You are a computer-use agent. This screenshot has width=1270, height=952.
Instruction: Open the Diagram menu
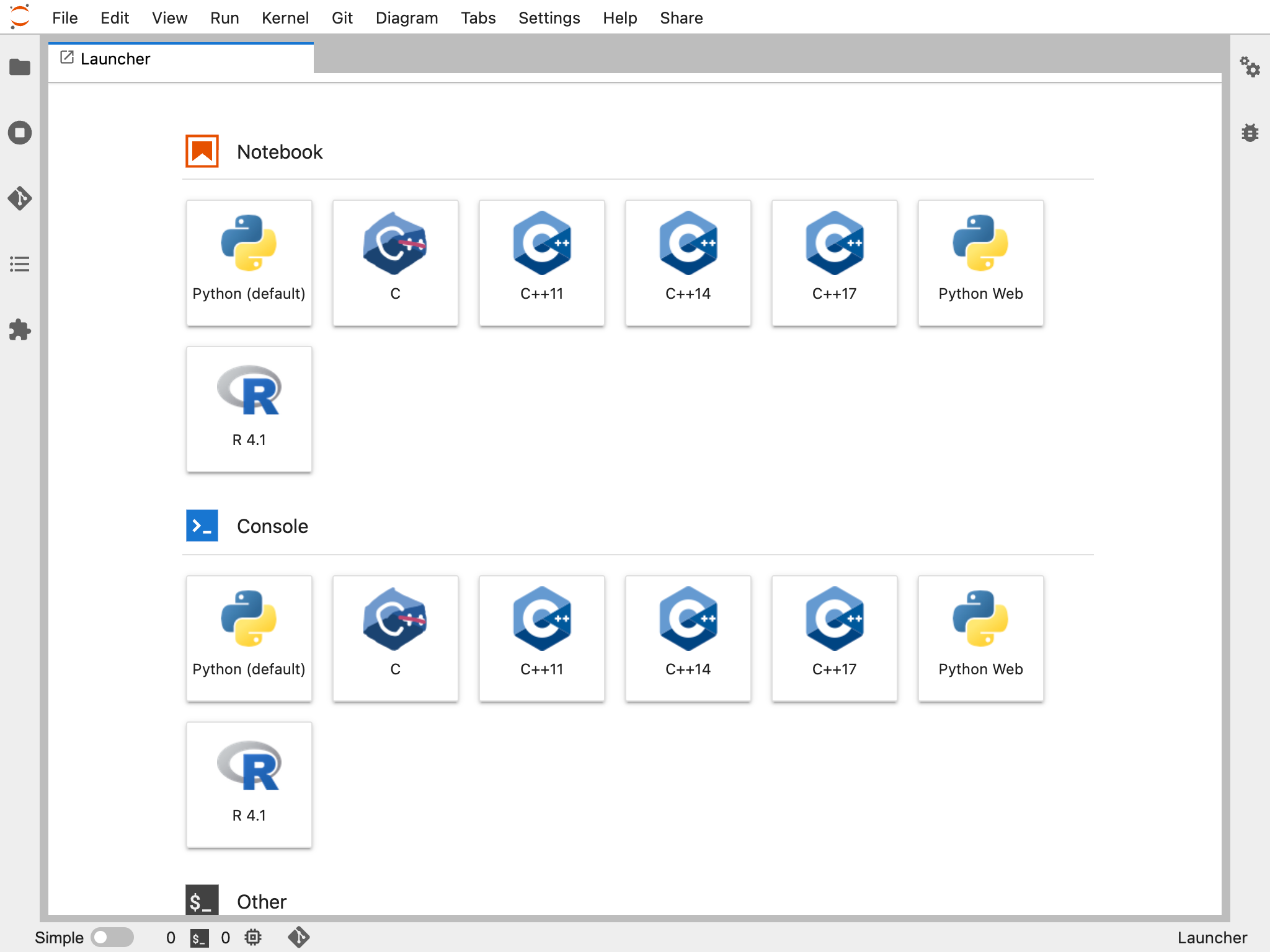click(x=407, y=18)
